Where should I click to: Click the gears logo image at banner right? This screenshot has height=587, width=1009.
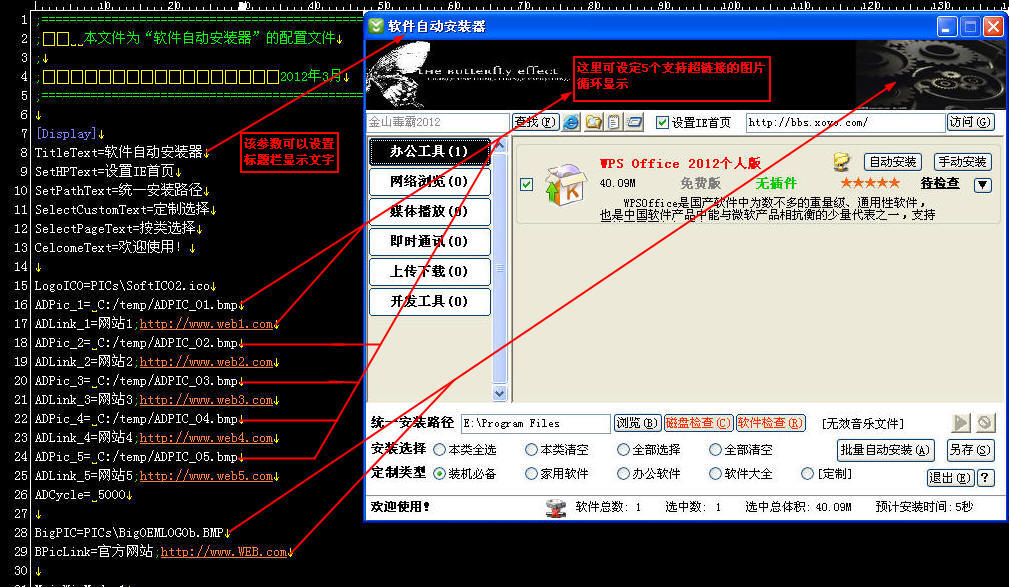pos(930,74)
